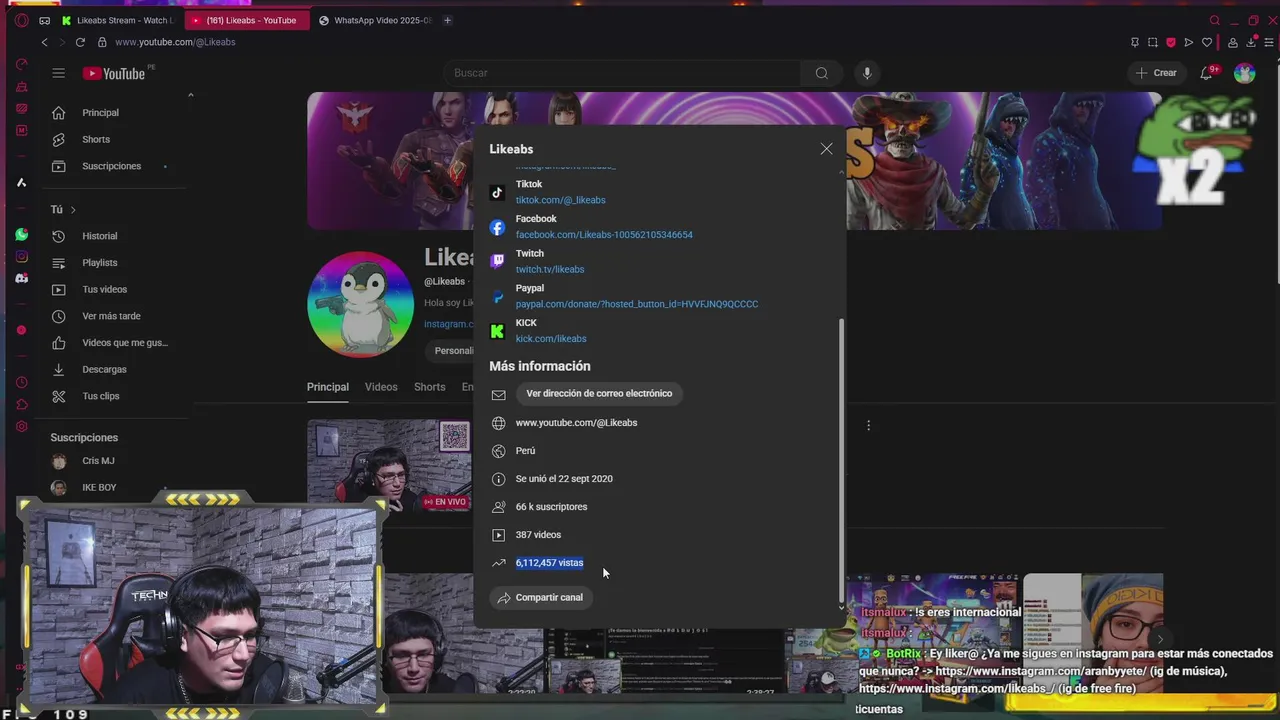Open Instagram in the Opera sidebar
This screenshot has width=1280, height=720.
(21, 256)
